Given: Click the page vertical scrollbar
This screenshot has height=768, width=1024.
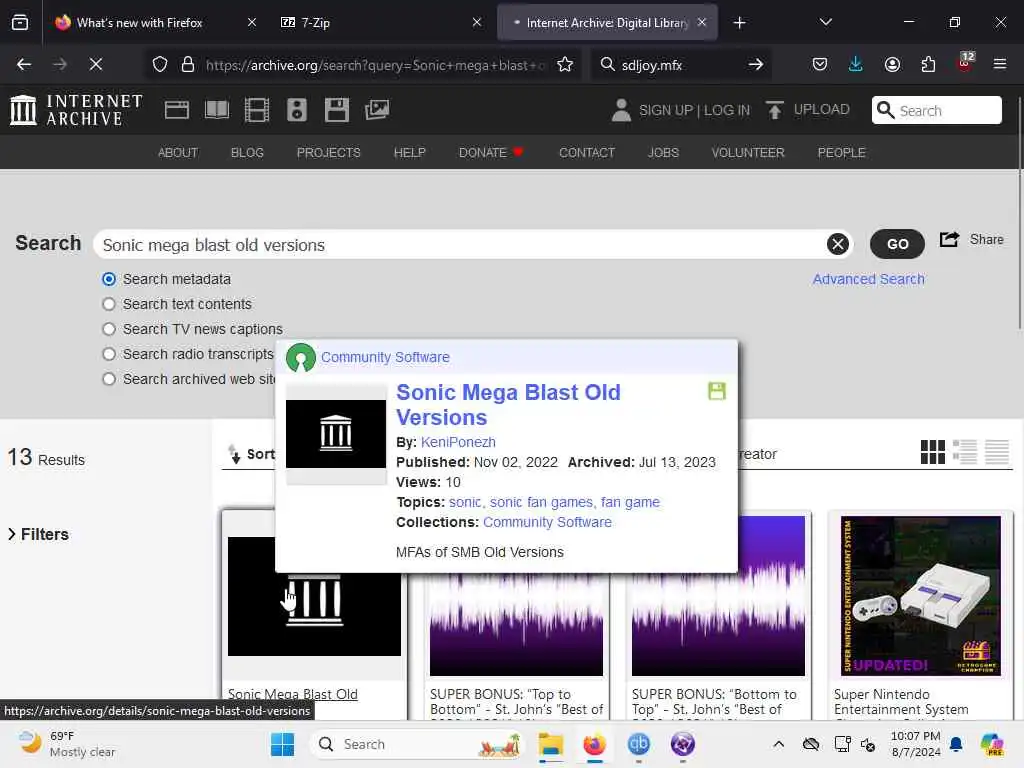Looking at the screenshot, I should (x=1020, y=212).
